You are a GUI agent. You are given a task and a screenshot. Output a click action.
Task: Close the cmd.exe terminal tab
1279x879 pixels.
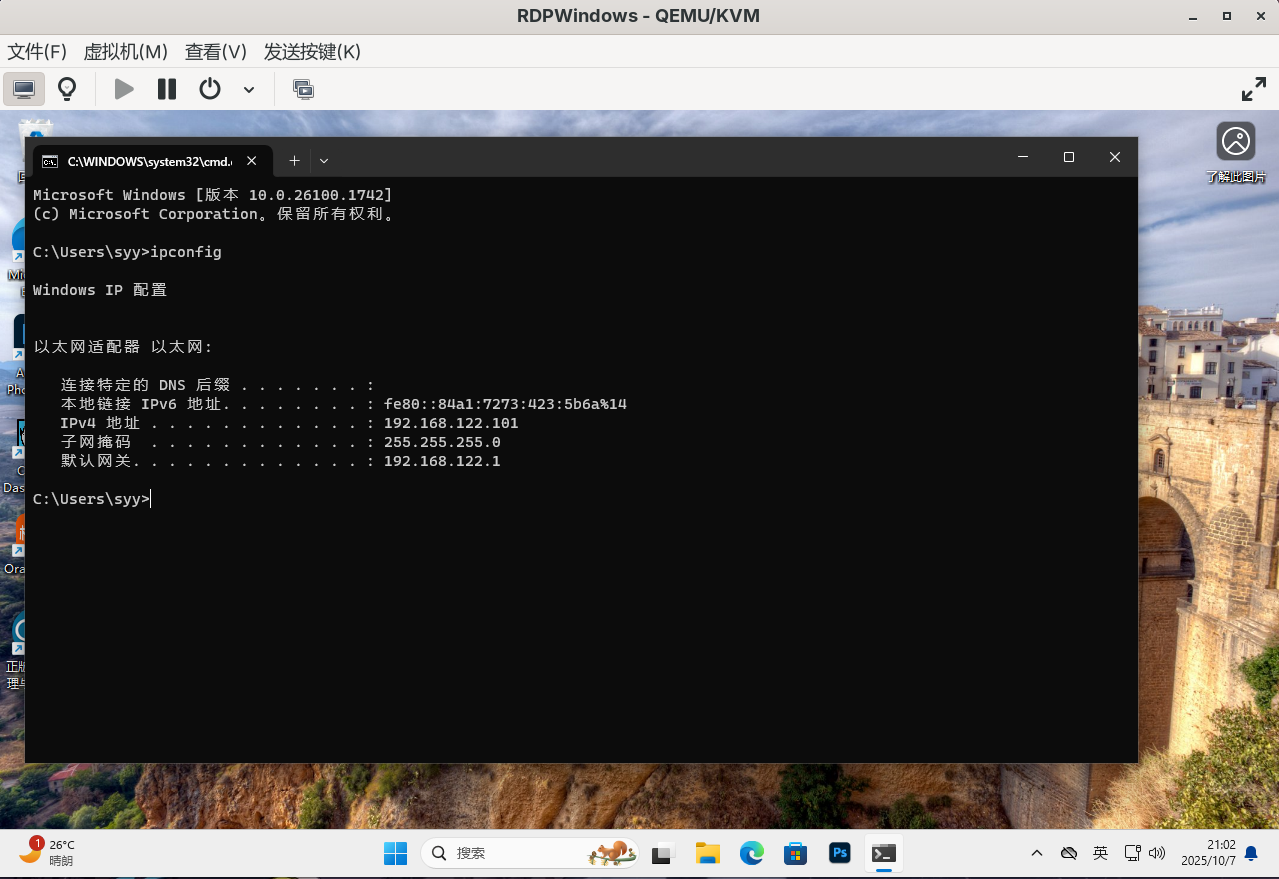pos(252,160)
